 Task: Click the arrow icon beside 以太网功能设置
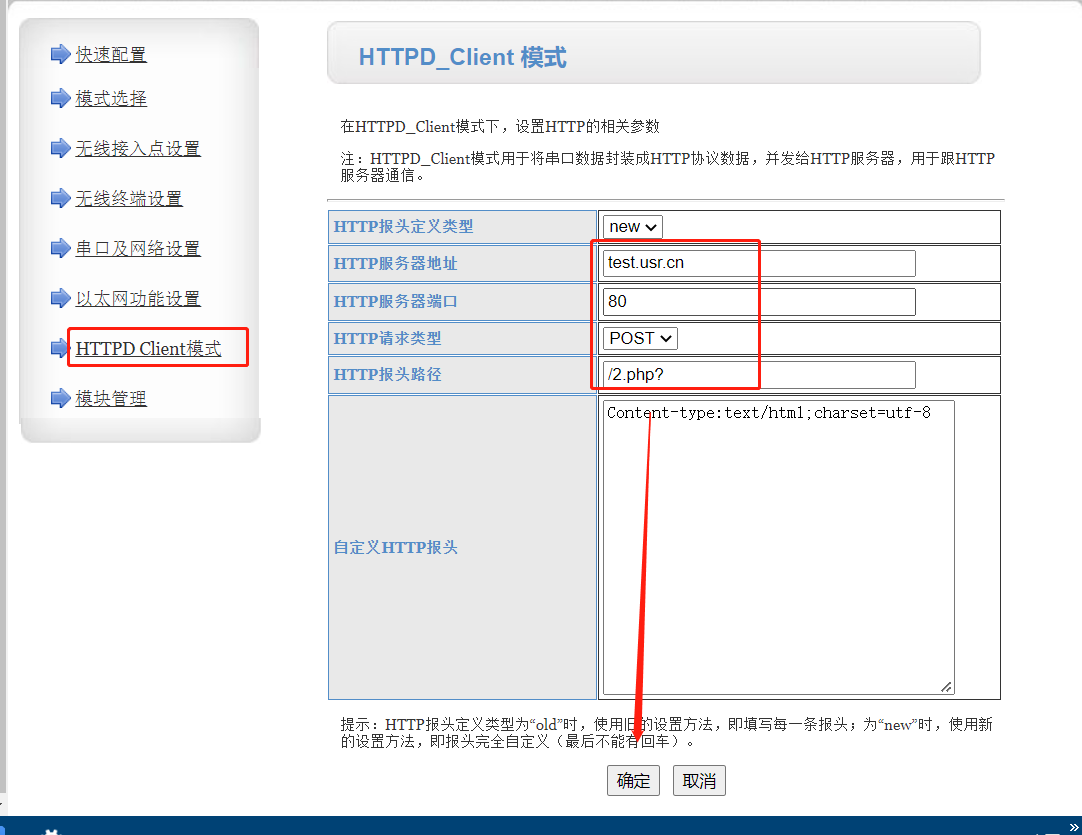(60, 298)
